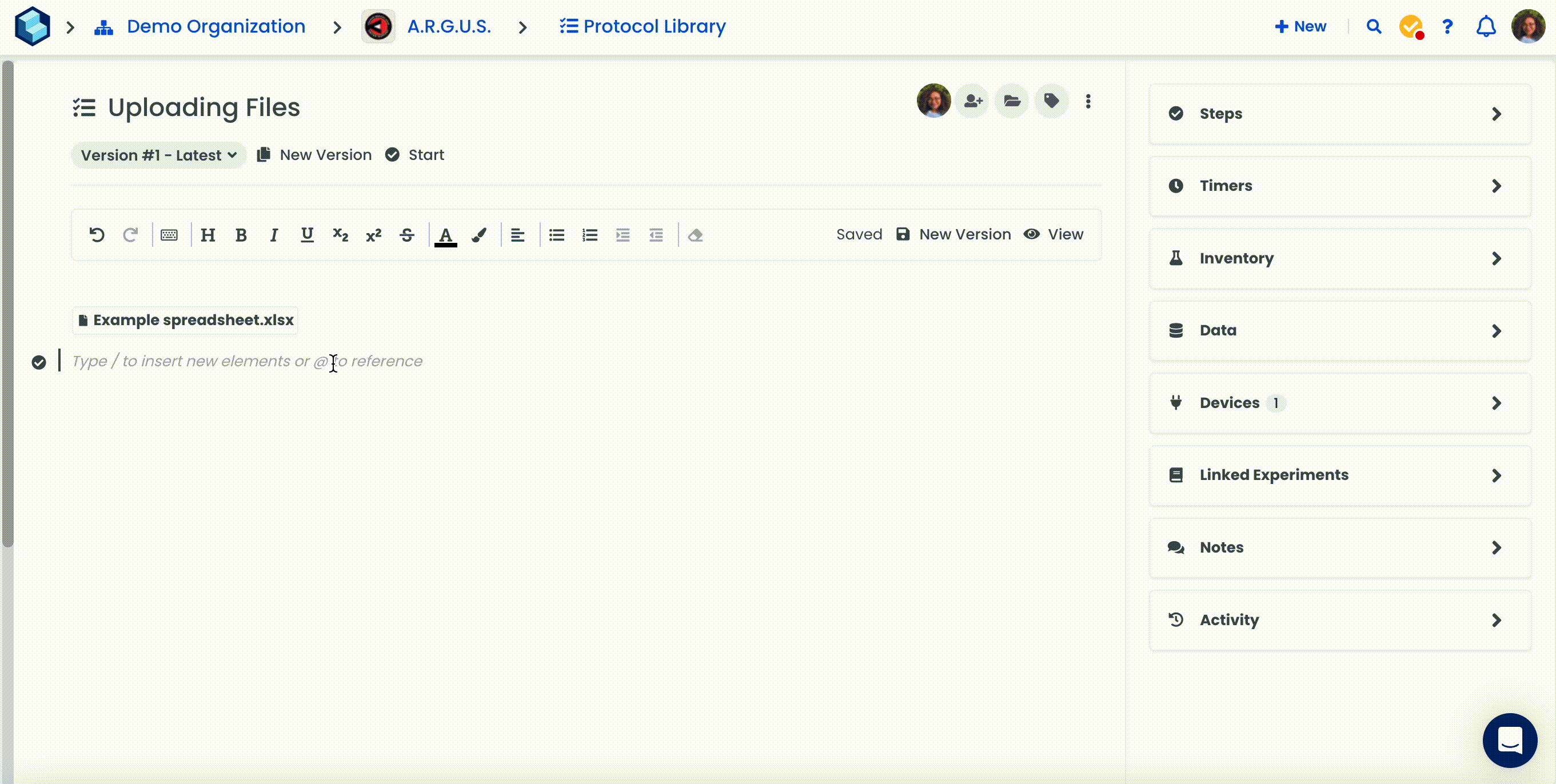Open the Example spreadsheet.xlsx attachment

[186, 320]
